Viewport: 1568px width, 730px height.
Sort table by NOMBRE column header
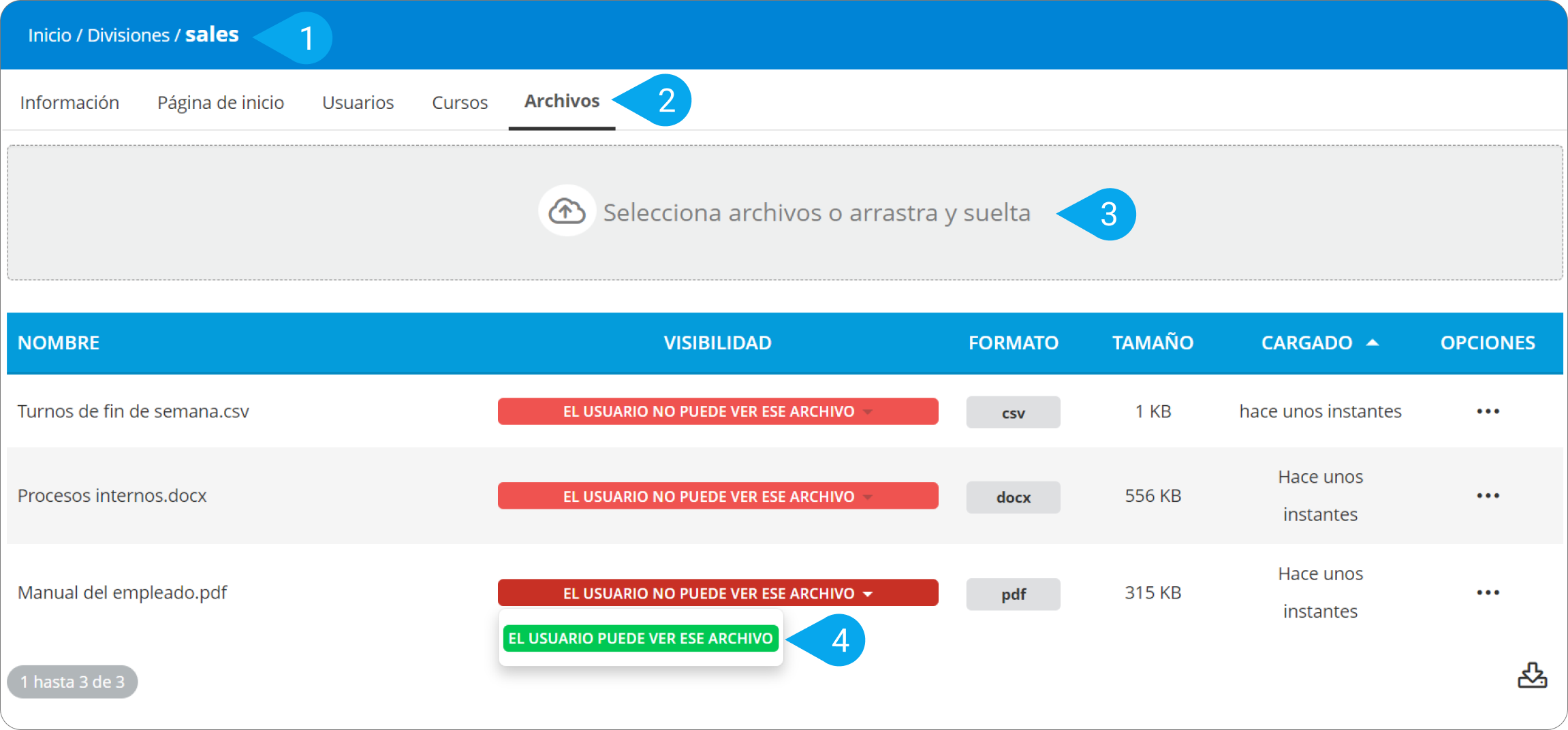59,343
